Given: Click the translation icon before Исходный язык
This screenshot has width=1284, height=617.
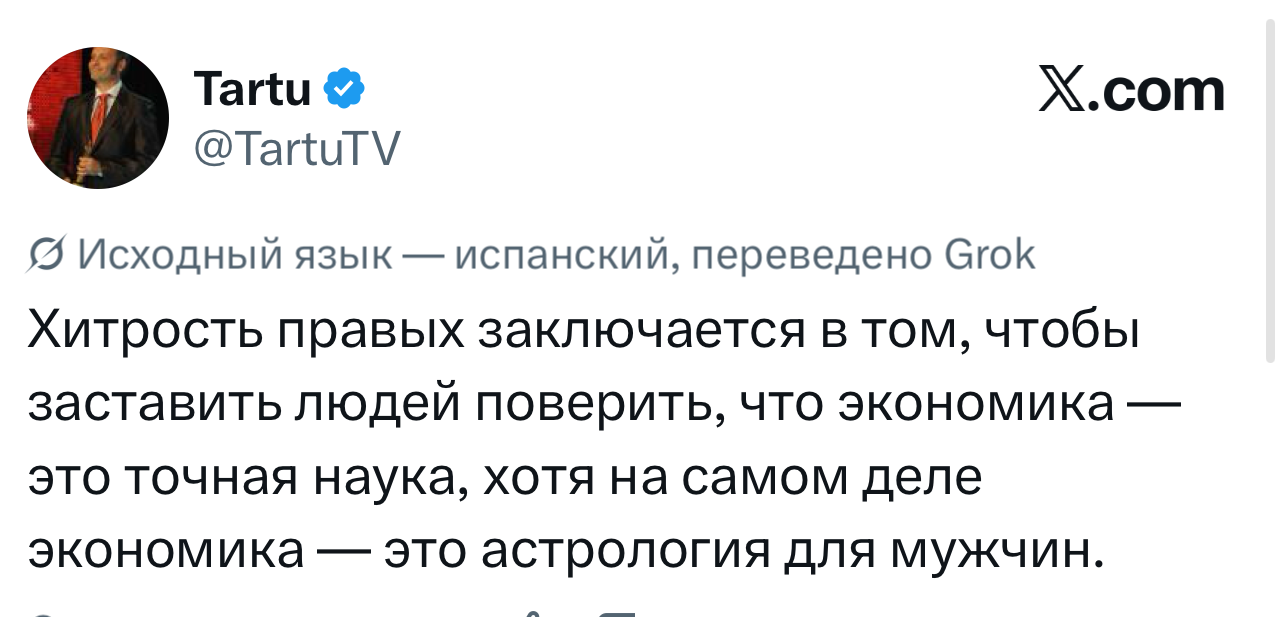Looking at the screenshot, I should pos(46,257).
